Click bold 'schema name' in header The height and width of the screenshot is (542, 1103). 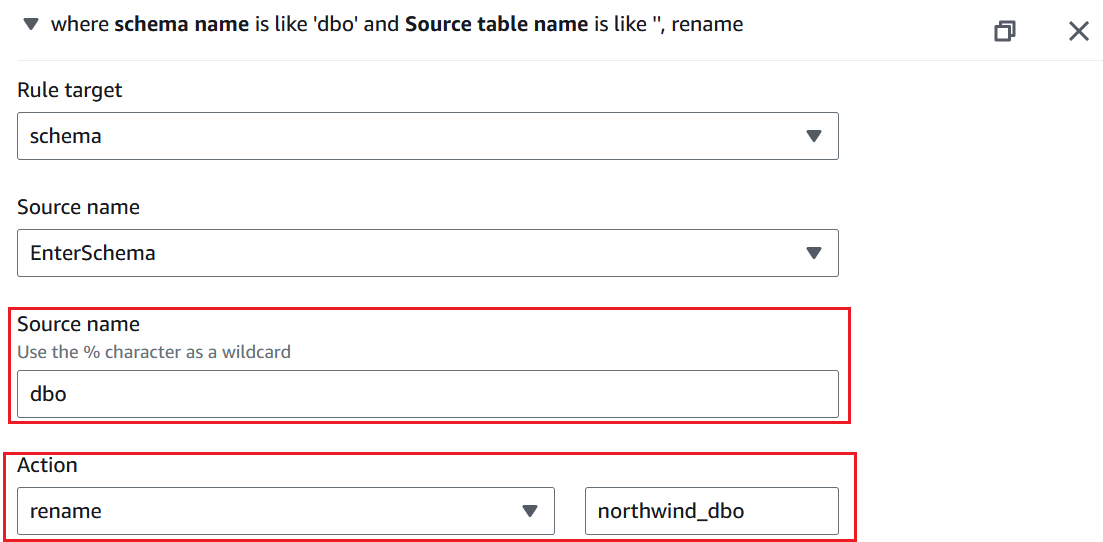[181, 24]
